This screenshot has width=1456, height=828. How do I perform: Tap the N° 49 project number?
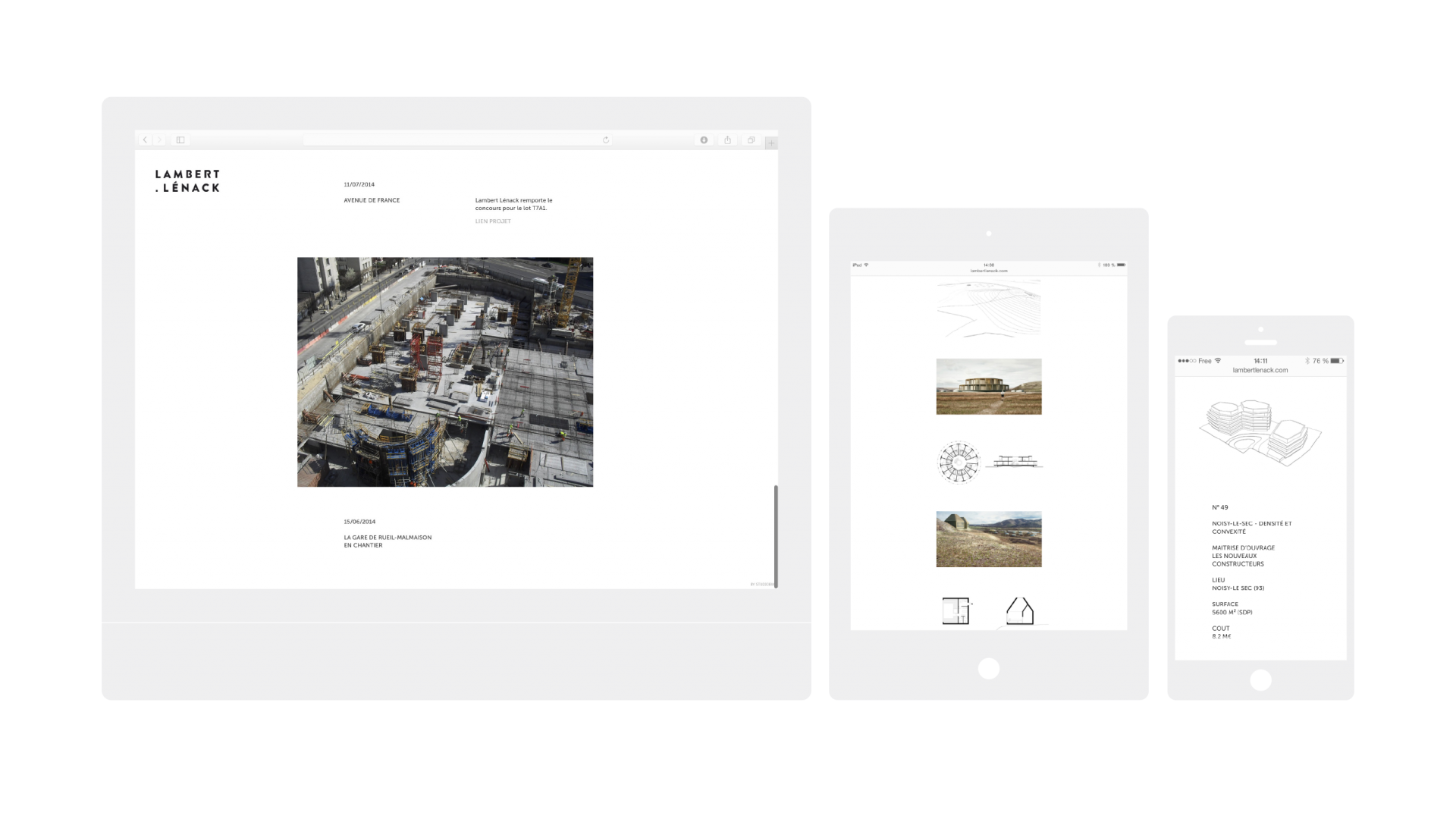1220,507
